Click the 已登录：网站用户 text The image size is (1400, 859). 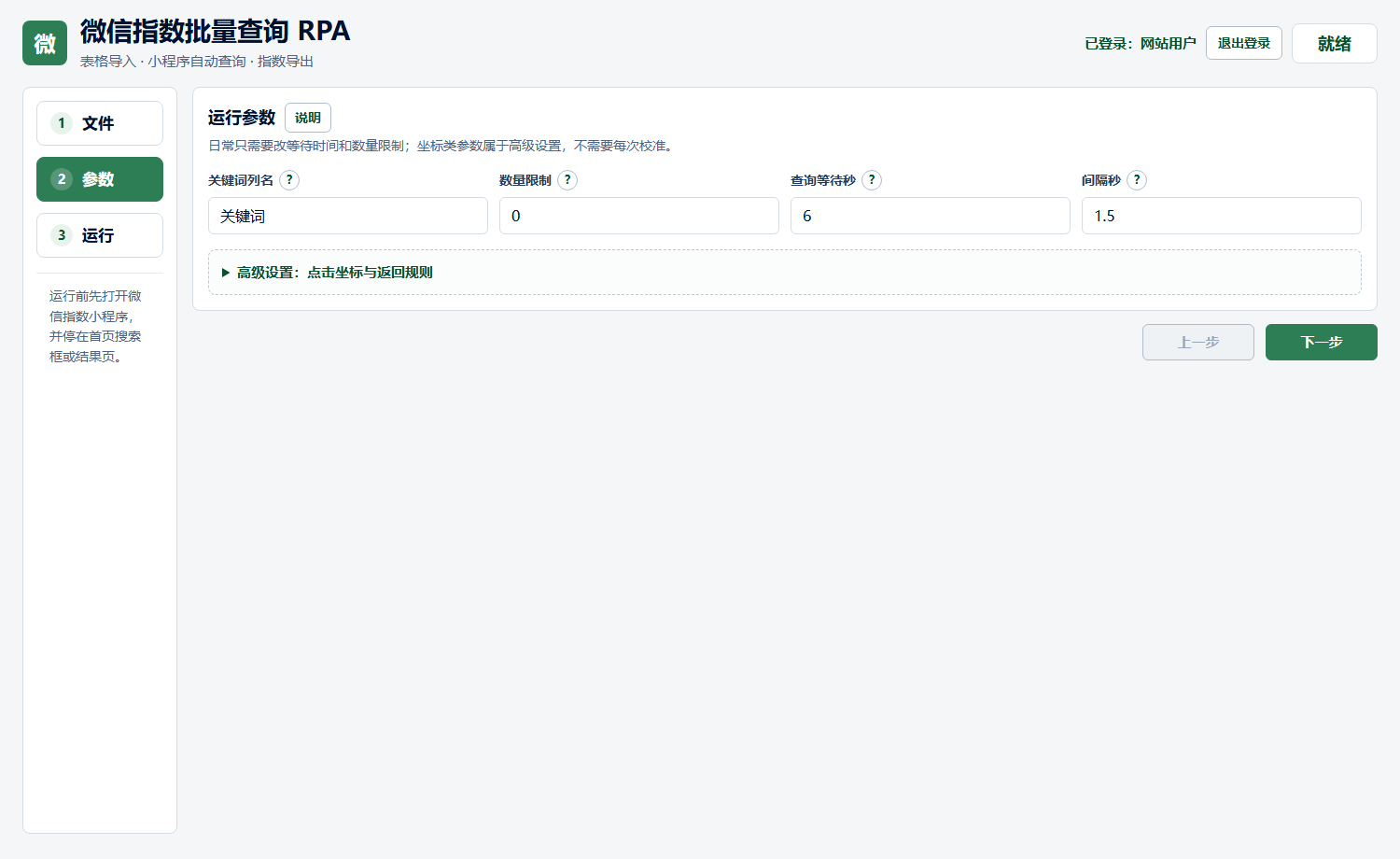click(1141, 44)
